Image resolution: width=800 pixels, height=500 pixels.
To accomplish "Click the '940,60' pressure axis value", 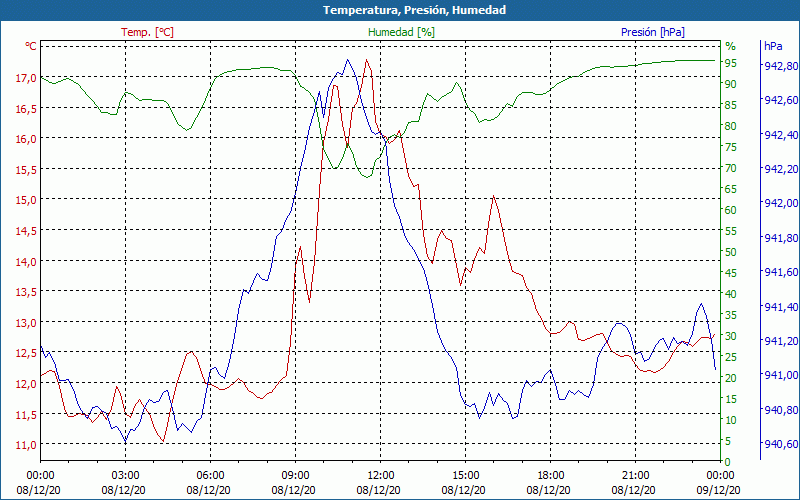I will [x=781, y=444].
